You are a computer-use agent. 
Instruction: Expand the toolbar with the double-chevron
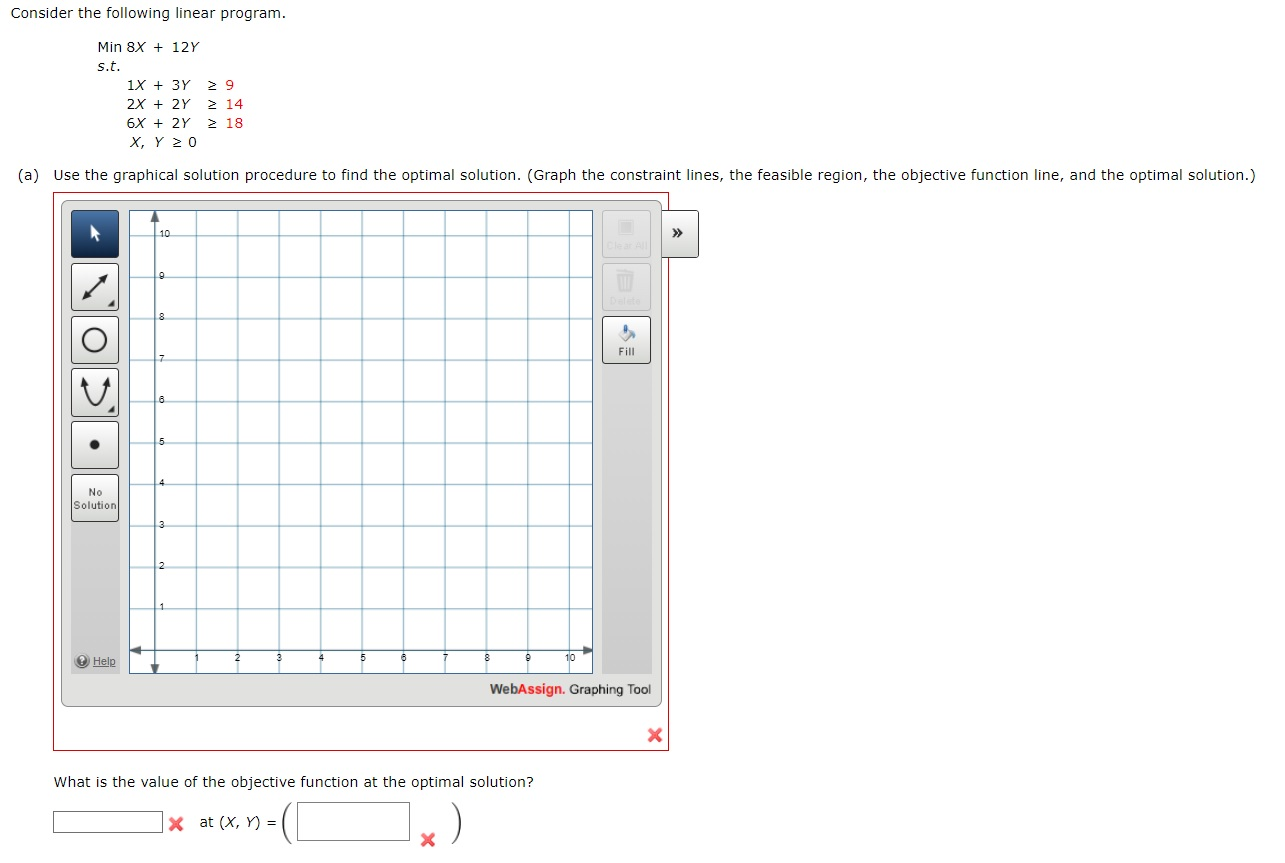click(678, 233)
